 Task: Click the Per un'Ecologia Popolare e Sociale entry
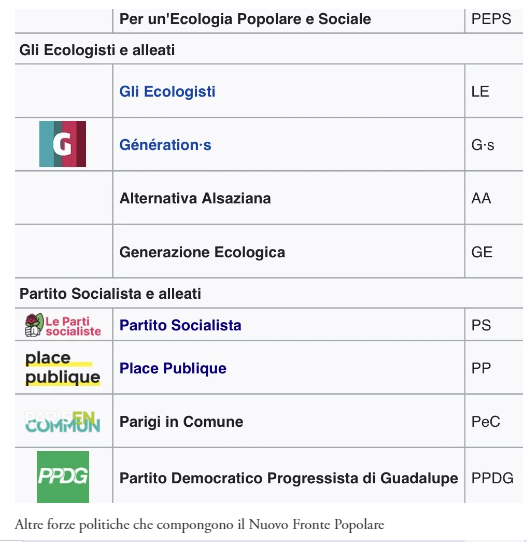pyautogui.click(x=245, y=19)
